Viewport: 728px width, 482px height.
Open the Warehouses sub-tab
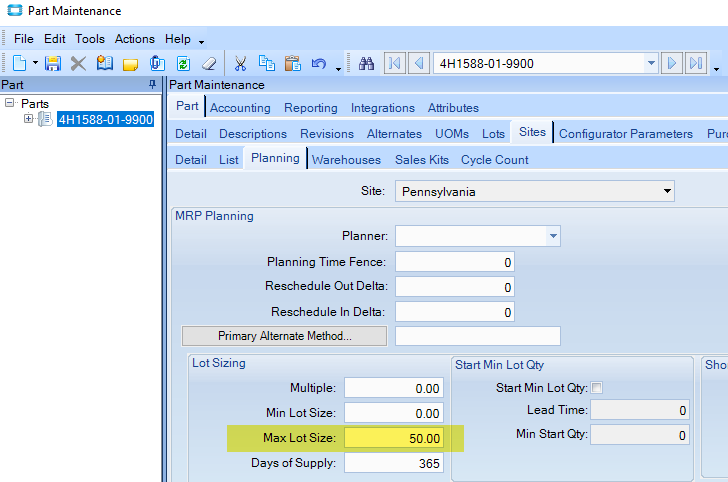[x=346, y=160]
